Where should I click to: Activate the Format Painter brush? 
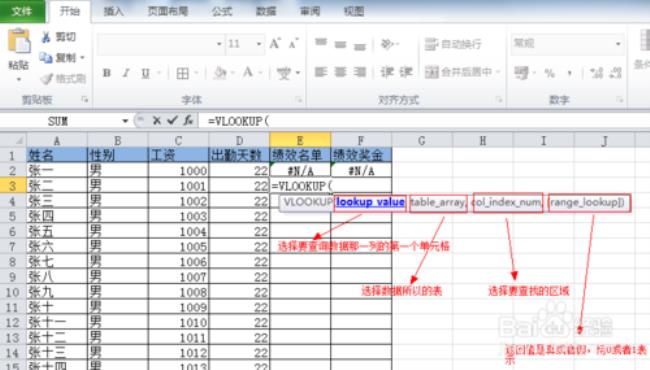(46, 79)
